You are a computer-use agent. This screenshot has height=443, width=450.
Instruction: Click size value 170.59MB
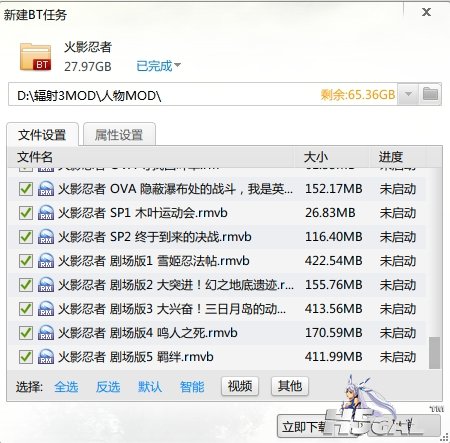click(x=334, y=333)
